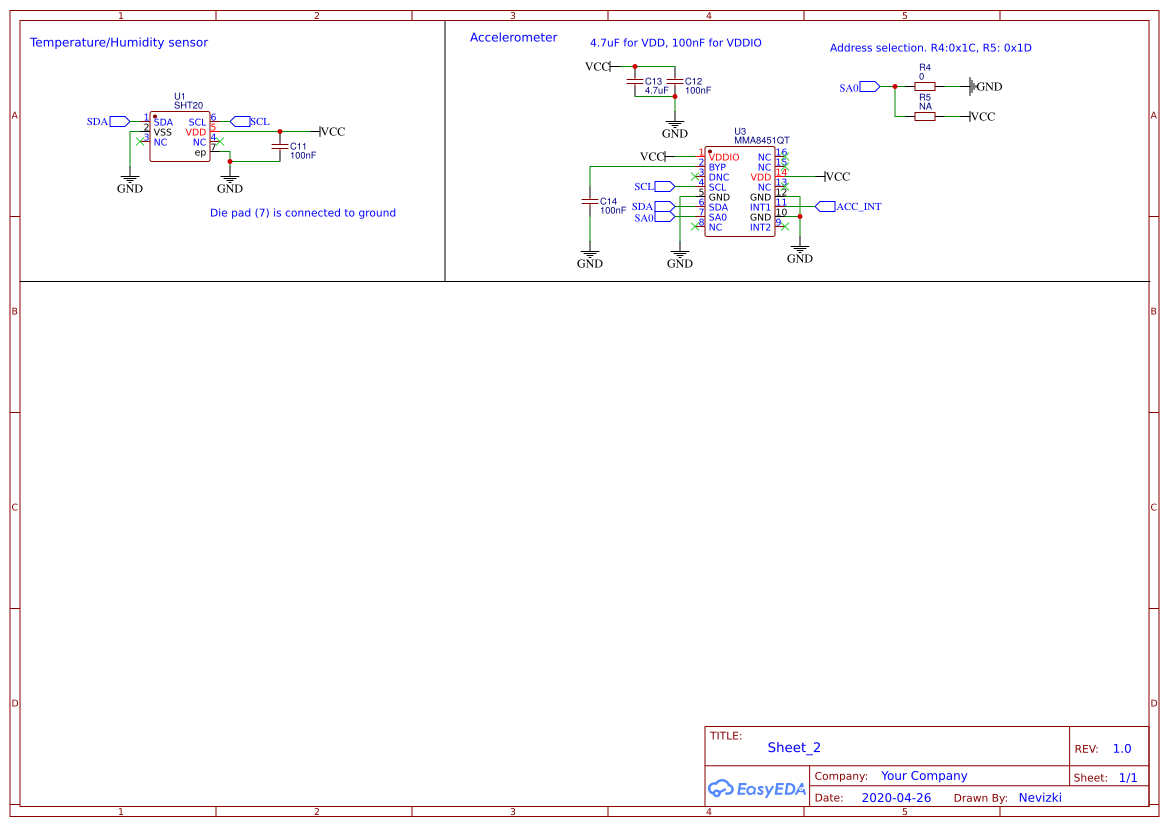
Task: Click the 'INT1' pin label on U3
Action: pos(760,207)
